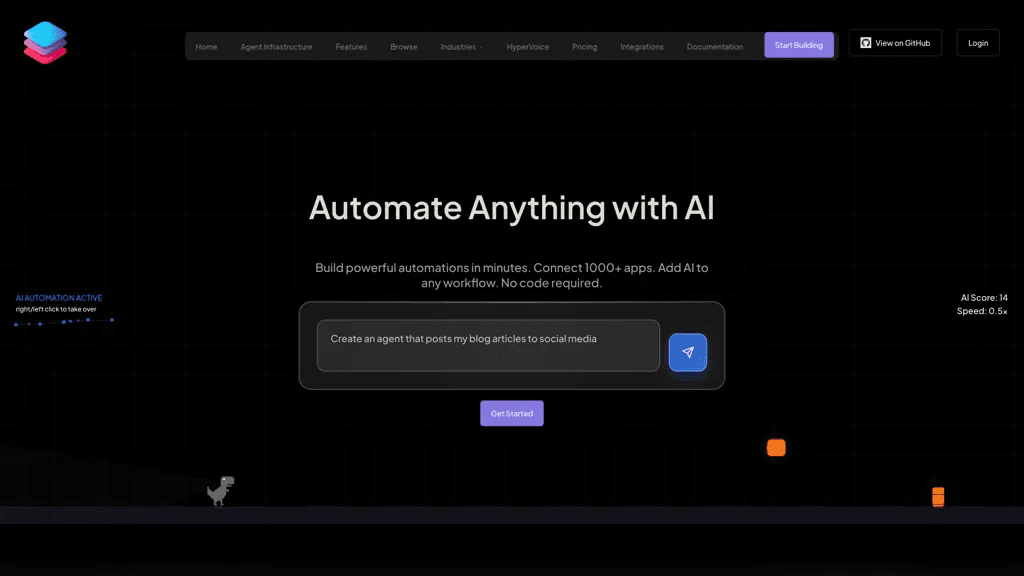Image resolution: width=1024 pixels, height=576 pixels.
Task: Click the running dinosaur character
Action: 221,491
